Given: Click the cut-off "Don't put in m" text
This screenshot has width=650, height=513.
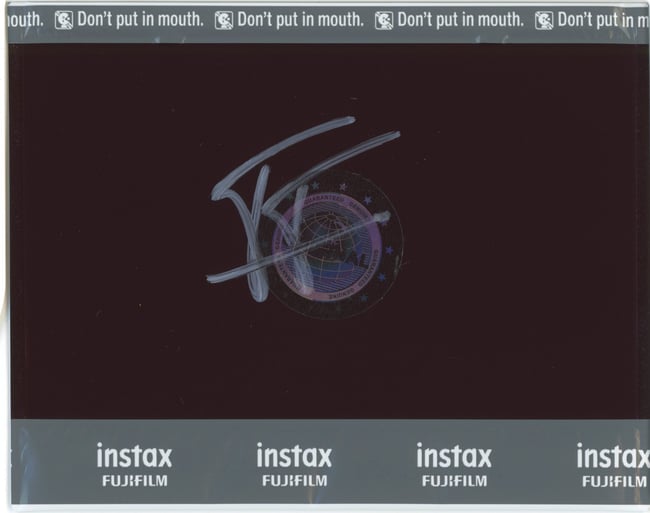Looking at the screenshot, I should point(602,20).
